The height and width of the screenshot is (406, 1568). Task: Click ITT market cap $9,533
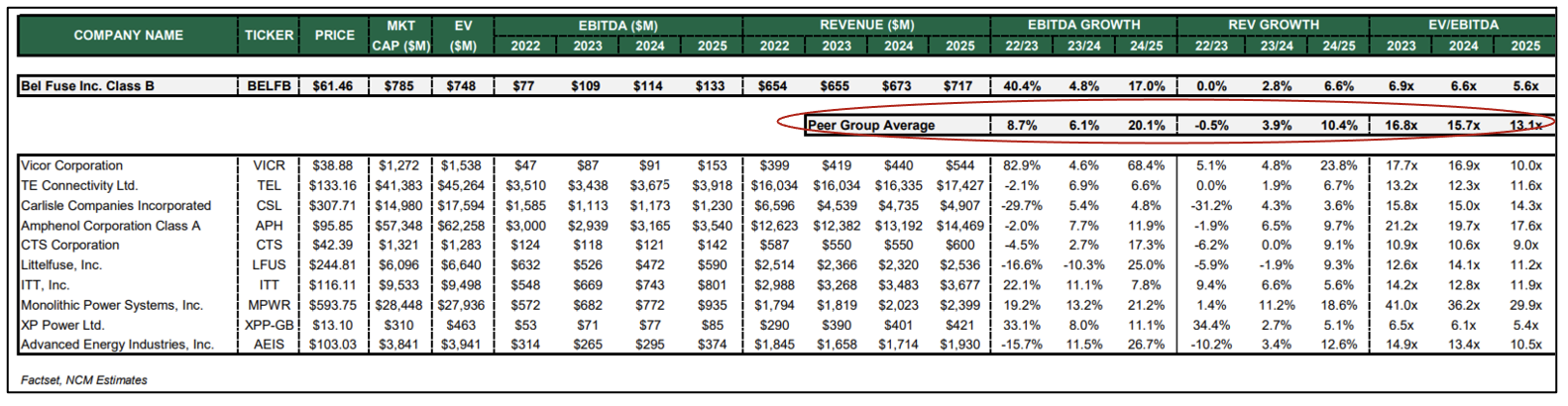point(398,285)
